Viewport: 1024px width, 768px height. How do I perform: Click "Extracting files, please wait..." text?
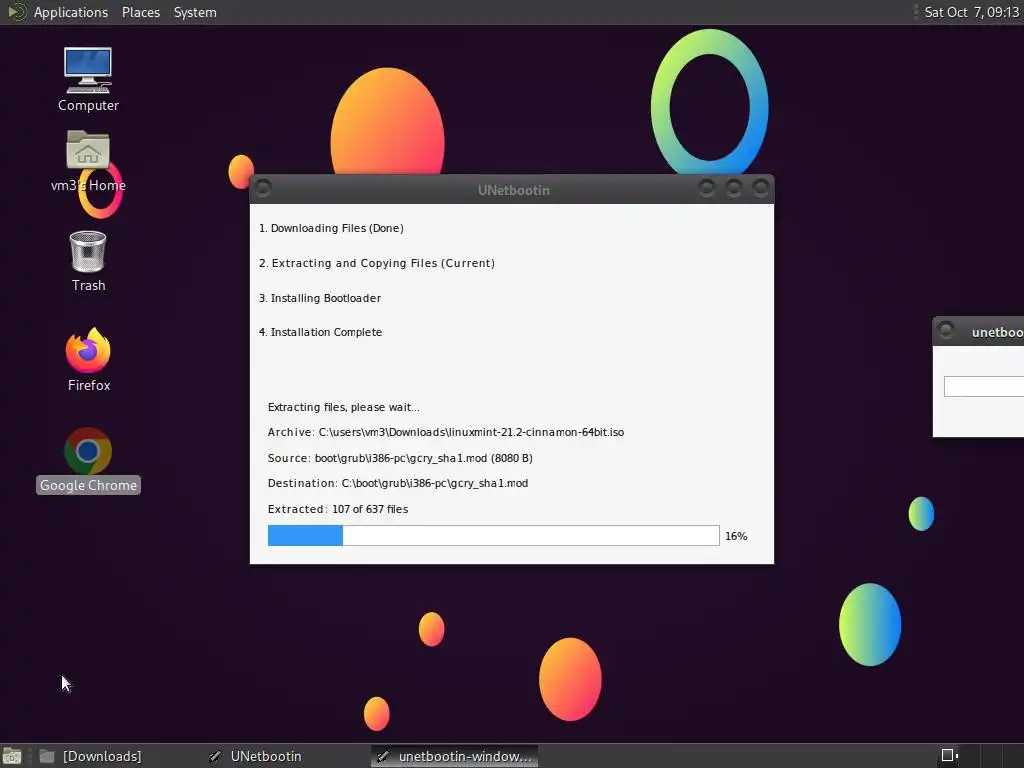pyautogui.click(x=344, y=407)
